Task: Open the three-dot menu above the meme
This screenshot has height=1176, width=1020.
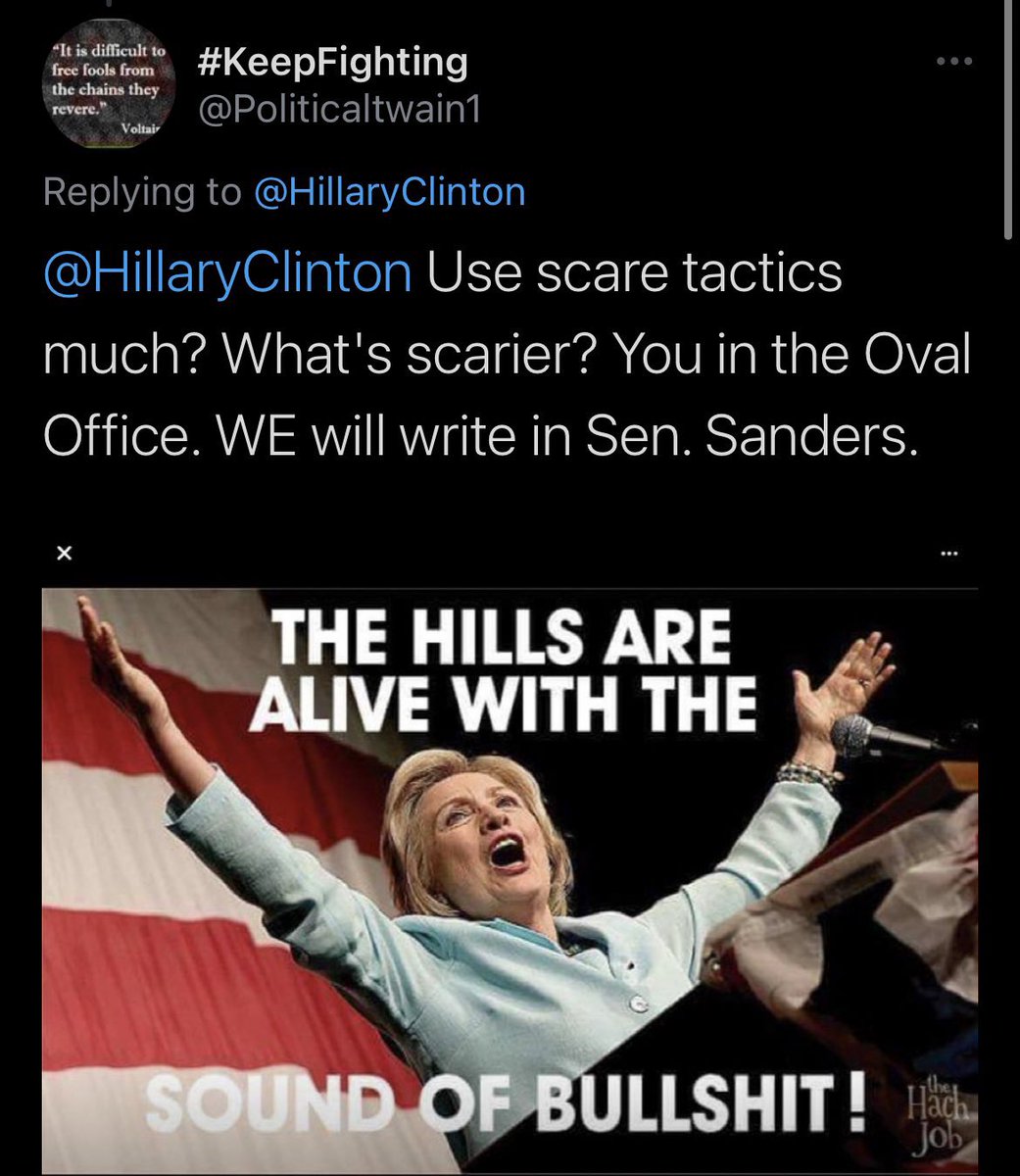Action: (947, 555)
